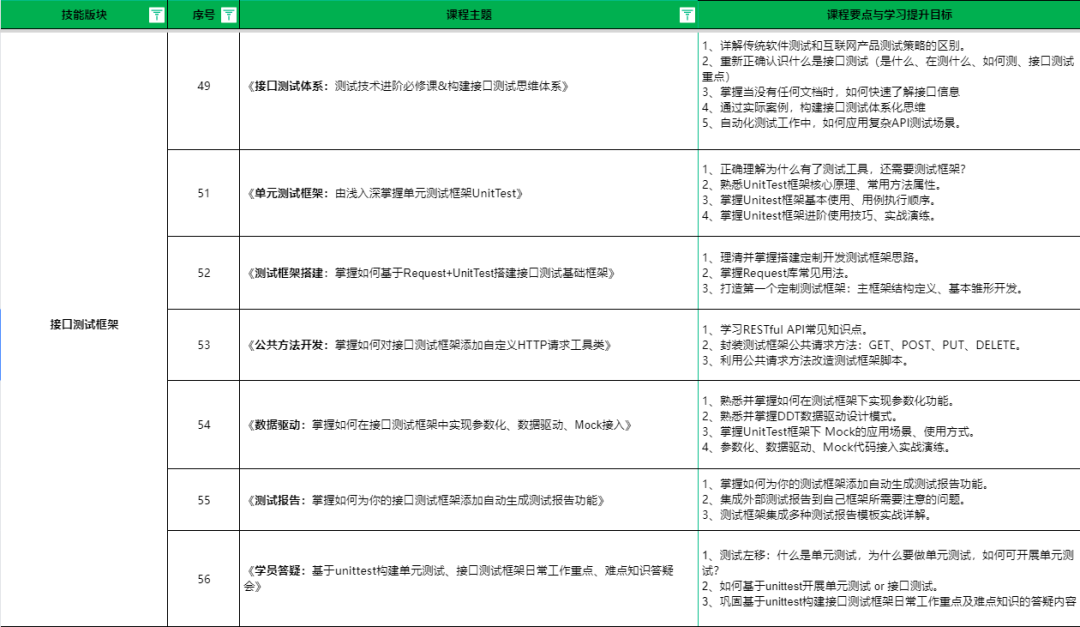Select the cell with number 53
Screen dimensions: 1080x627
coord(204,345)
